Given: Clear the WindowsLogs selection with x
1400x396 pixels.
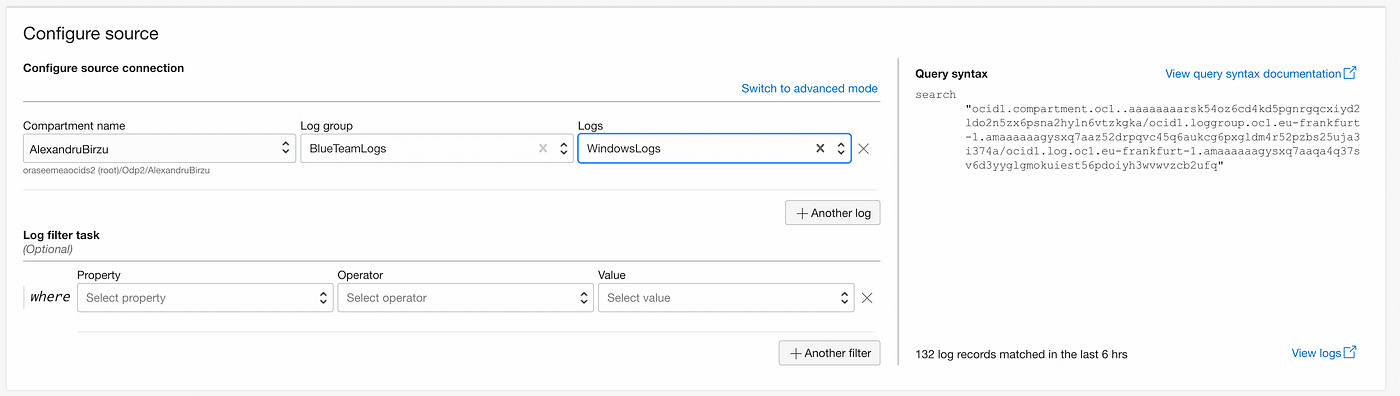Looking at the screenshot, I should 820,148.
